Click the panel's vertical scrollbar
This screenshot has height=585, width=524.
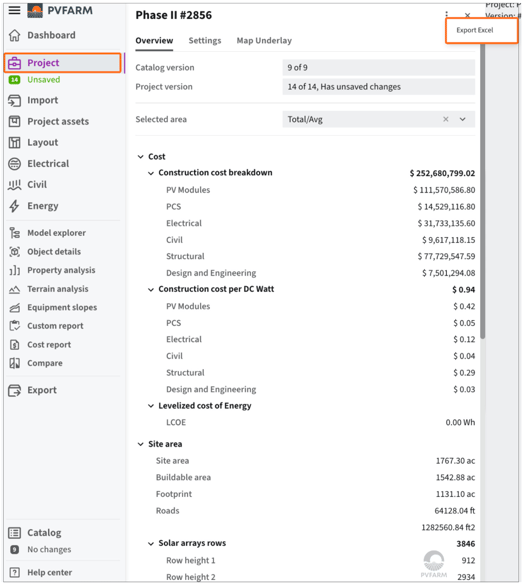tap(483, 190)
